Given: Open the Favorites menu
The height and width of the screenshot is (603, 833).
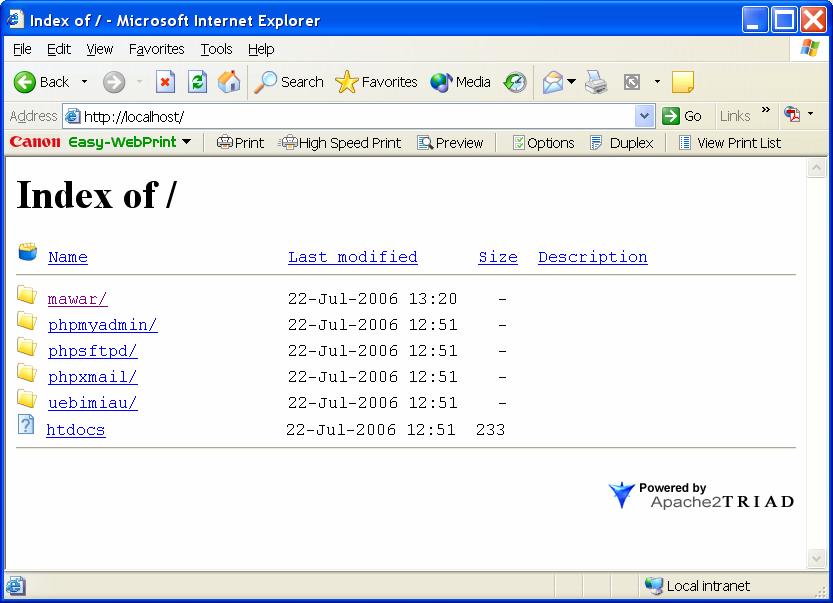Looking at the screenshot, I should click(156, 49).
